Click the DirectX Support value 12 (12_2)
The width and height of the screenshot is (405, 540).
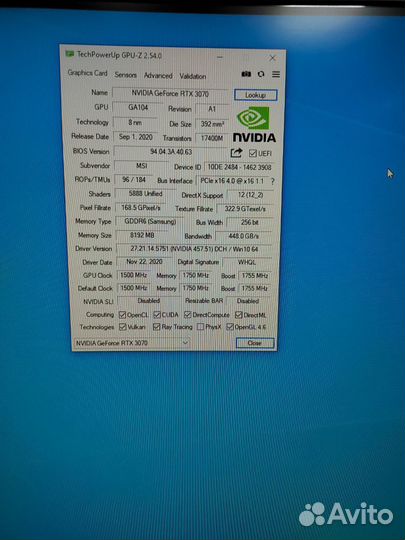click(x=250, y=195)
